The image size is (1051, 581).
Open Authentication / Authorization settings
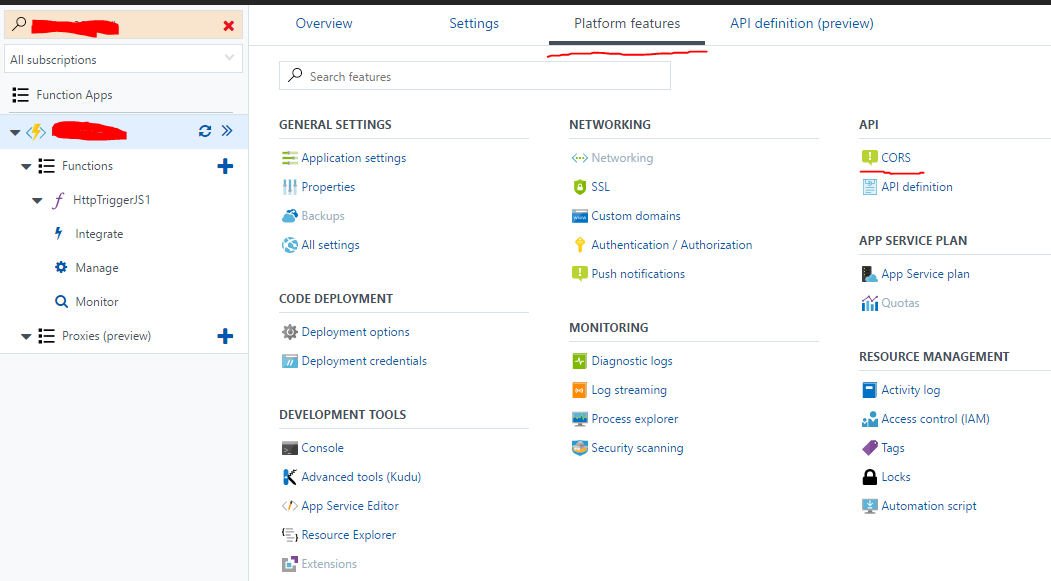pyautogui.click(x=671, y=245)
